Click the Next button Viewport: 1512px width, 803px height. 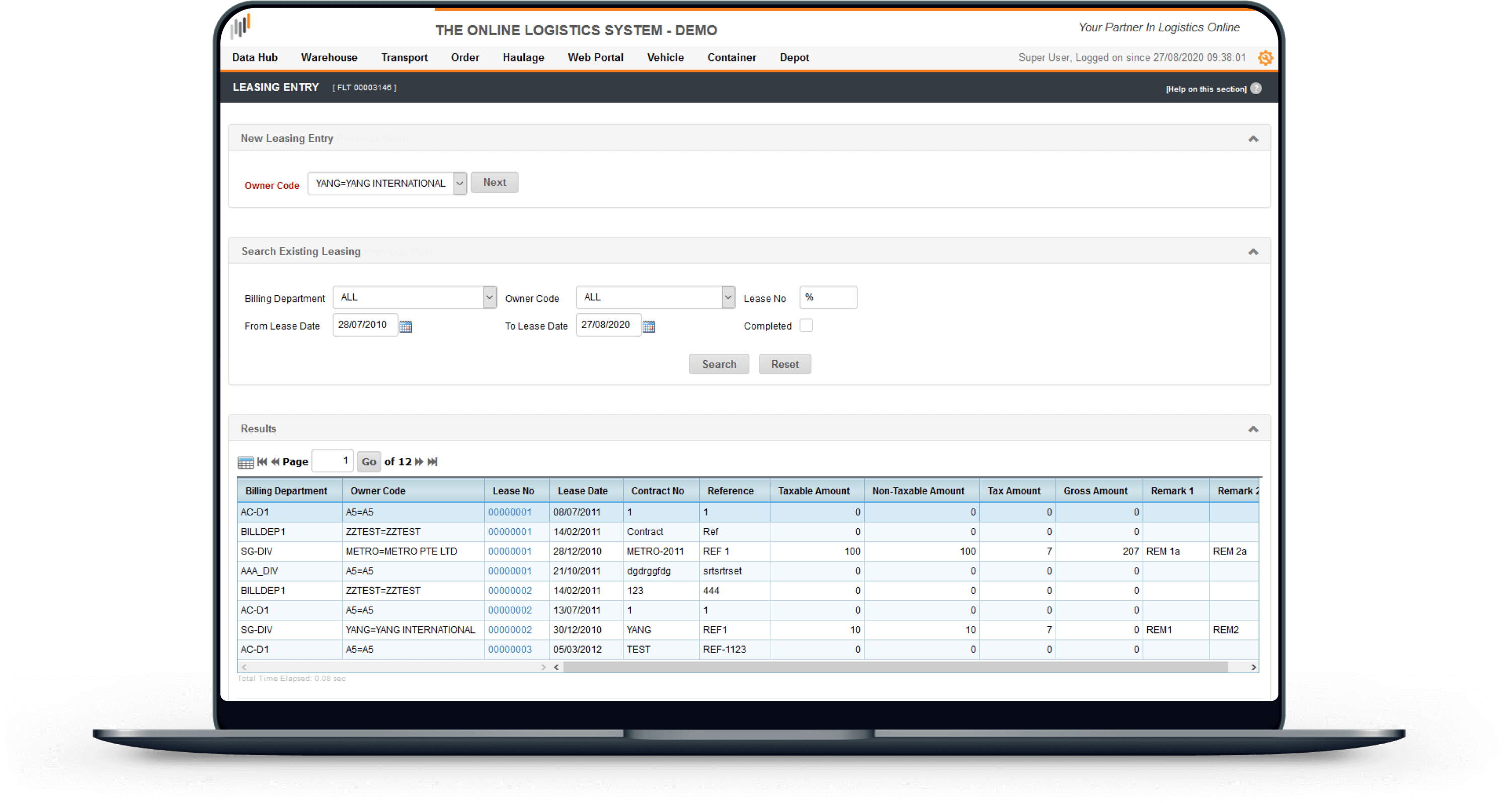click(495, 183)
